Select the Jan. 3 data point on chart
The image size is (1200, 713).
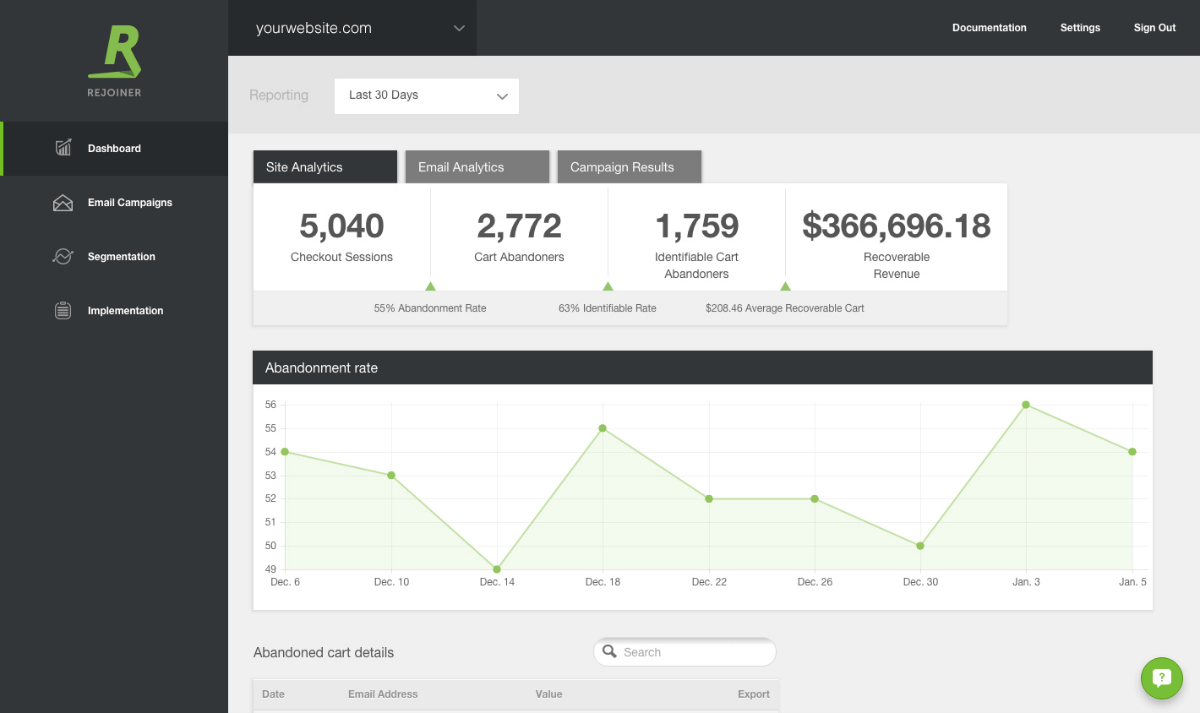pos(1026,405)
